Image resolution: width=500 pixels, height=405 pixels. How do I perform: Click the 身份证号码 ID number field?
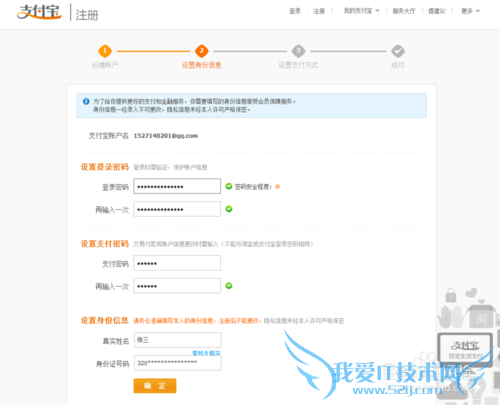178,363
